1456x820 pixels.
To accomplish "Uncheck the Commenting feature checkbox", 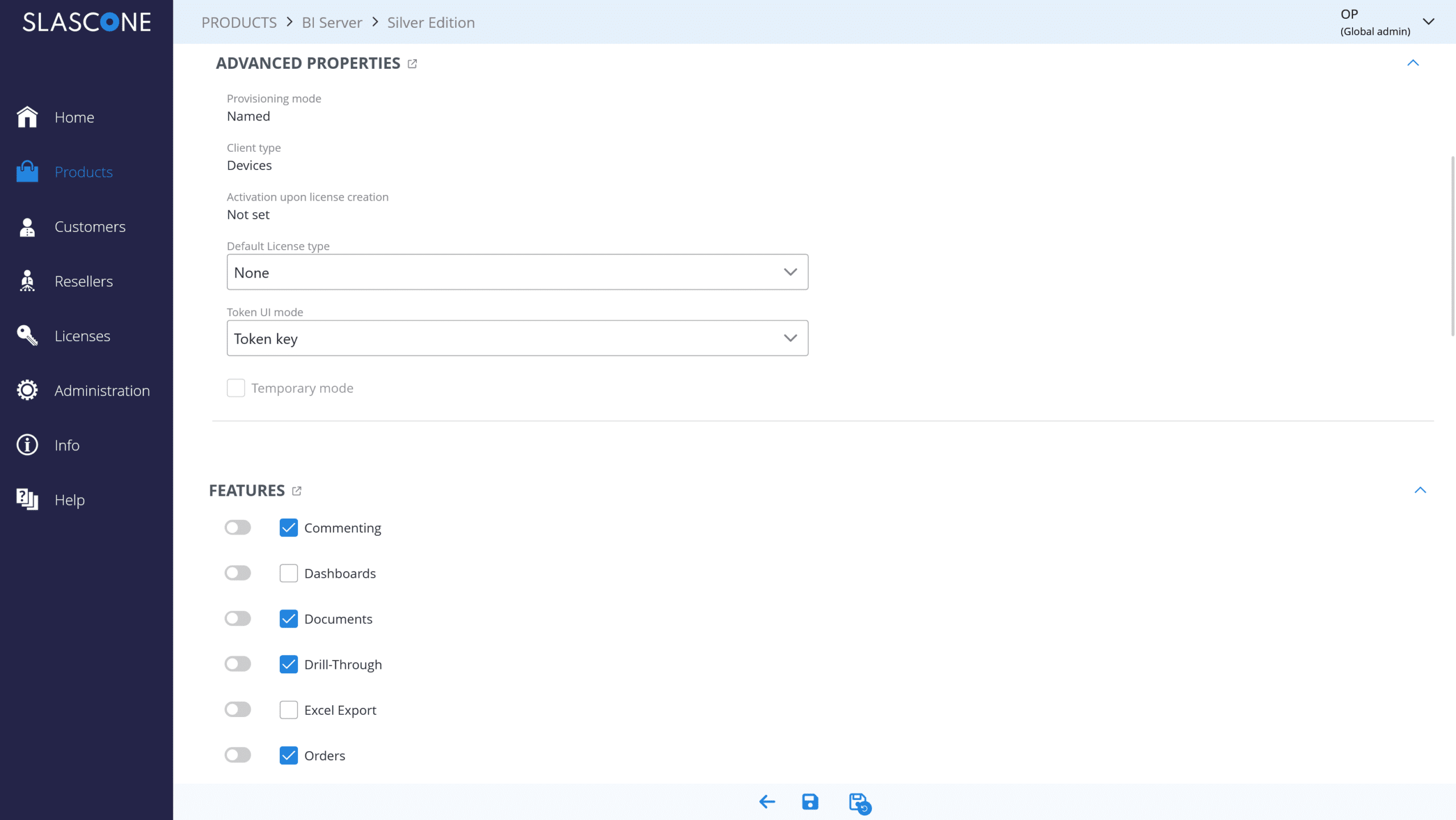I will pyautogui.click(x=288, y=528).
